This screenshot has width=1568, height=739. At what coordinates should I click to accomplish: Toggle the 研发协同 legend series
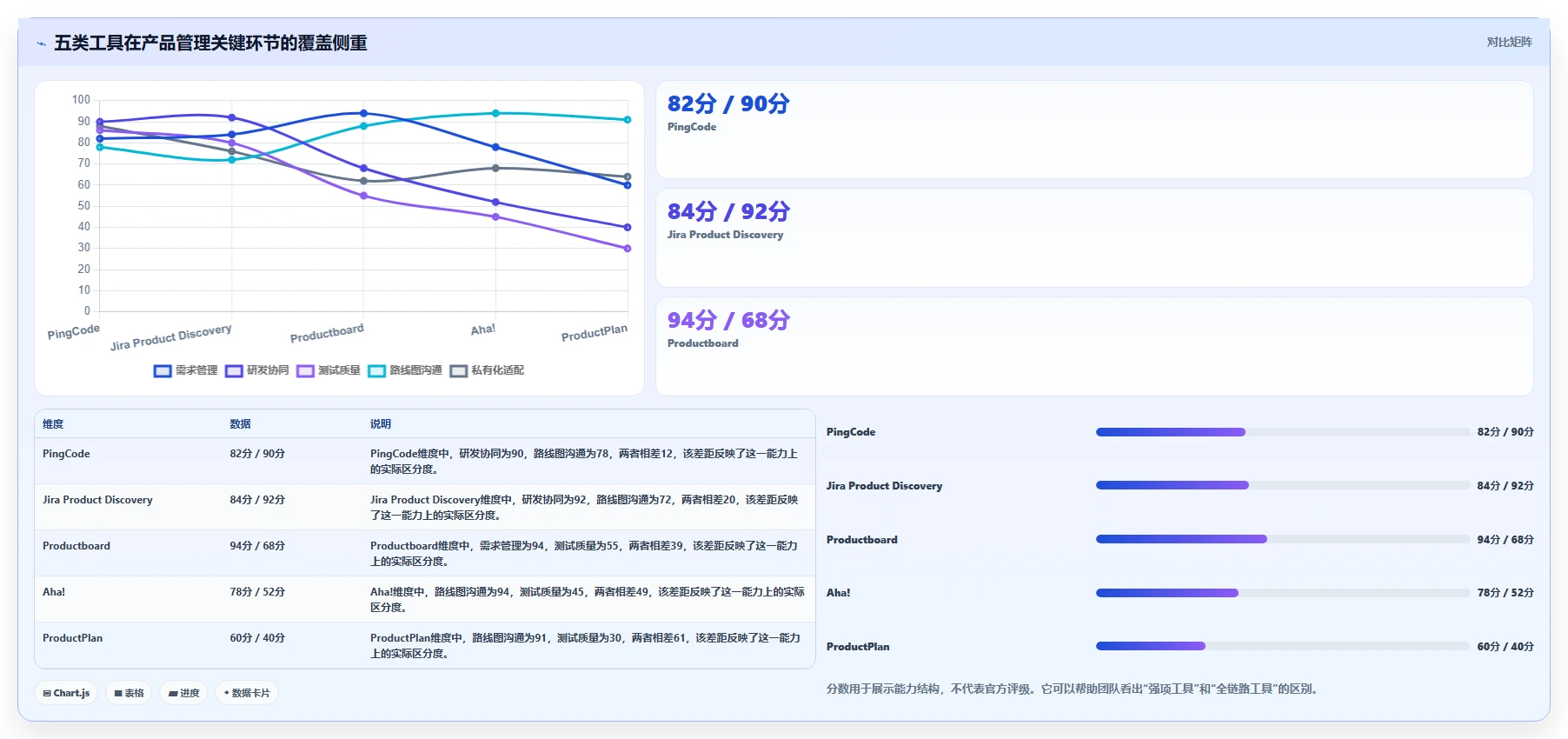click(x=256, y=370)
